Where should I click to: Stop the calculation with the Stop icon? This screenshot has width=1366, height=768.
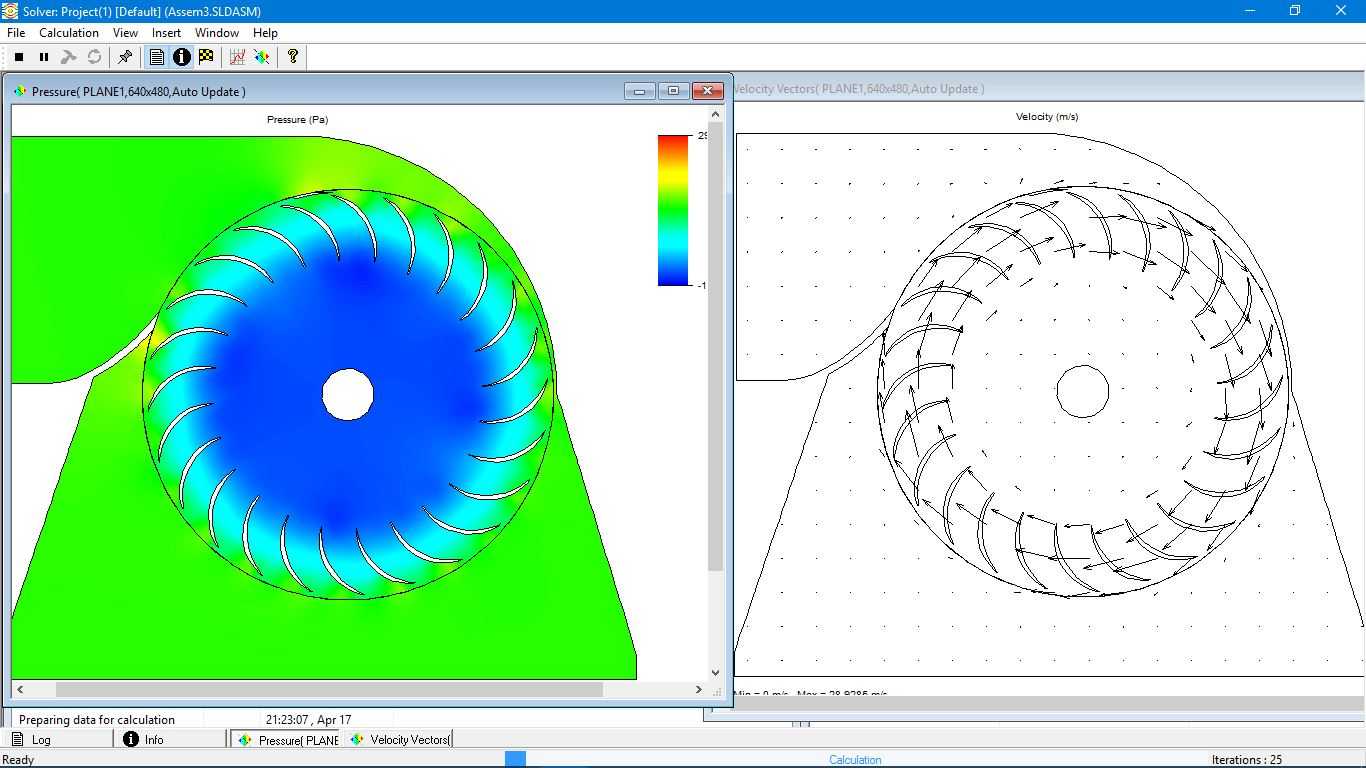click(19, 57)
